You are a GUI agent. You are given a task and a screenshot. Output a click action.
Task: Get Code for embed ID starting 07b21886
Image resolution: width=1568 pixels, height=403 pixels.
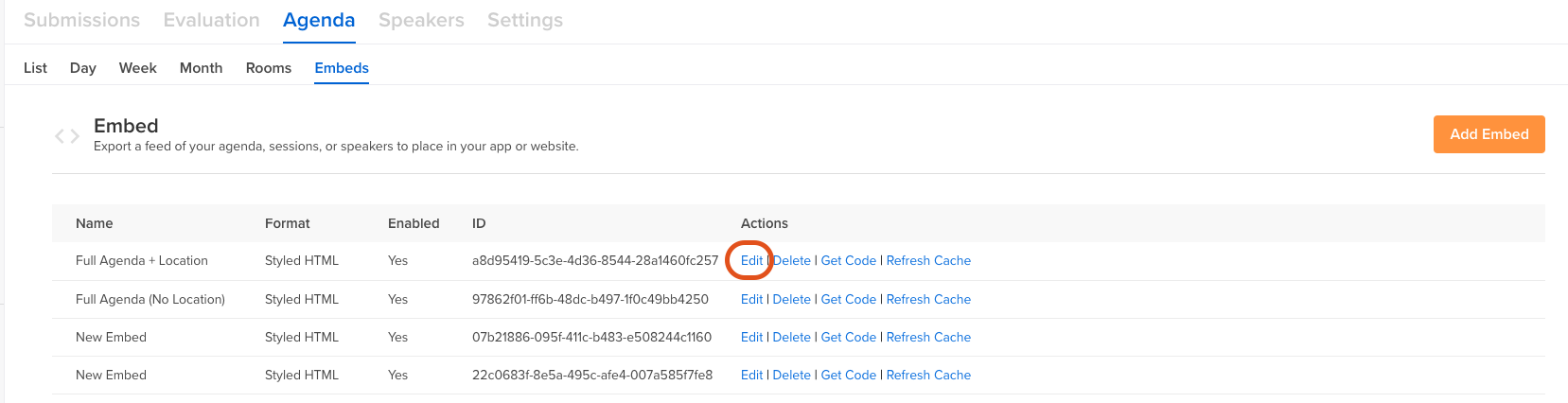pos(849,337)
